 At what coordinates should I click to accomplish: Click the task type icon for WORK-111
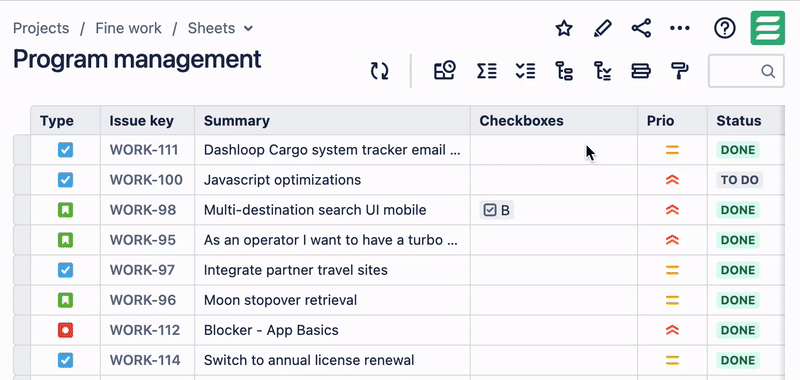coord(65,150)
